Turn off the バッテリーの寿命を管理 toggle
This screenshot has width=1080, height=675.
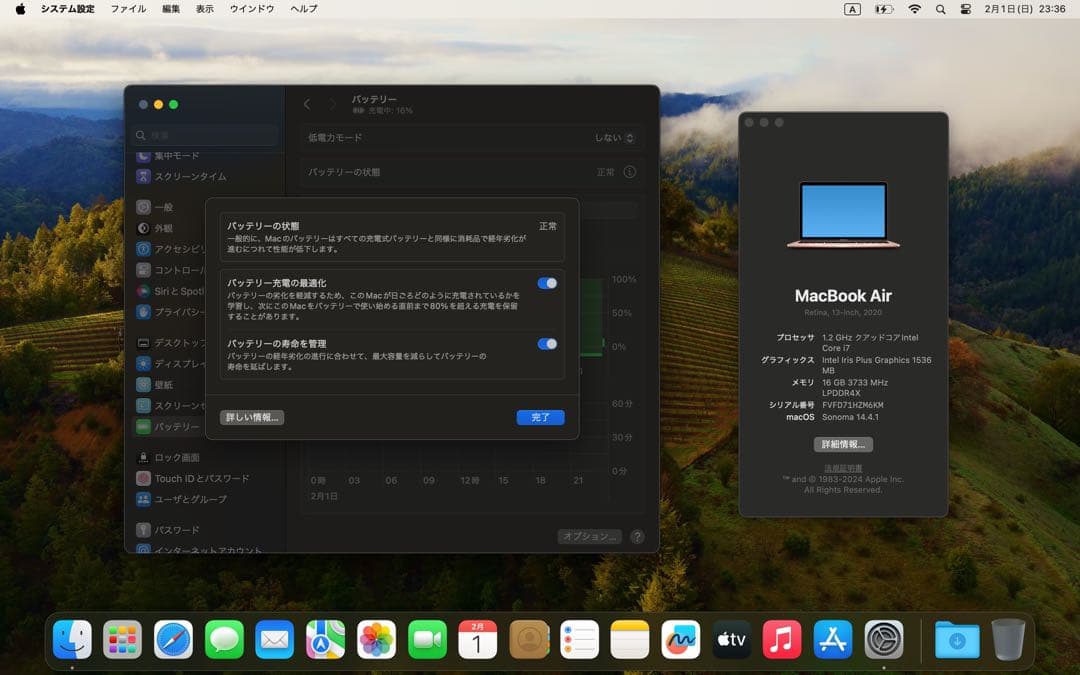pos(547,344)
